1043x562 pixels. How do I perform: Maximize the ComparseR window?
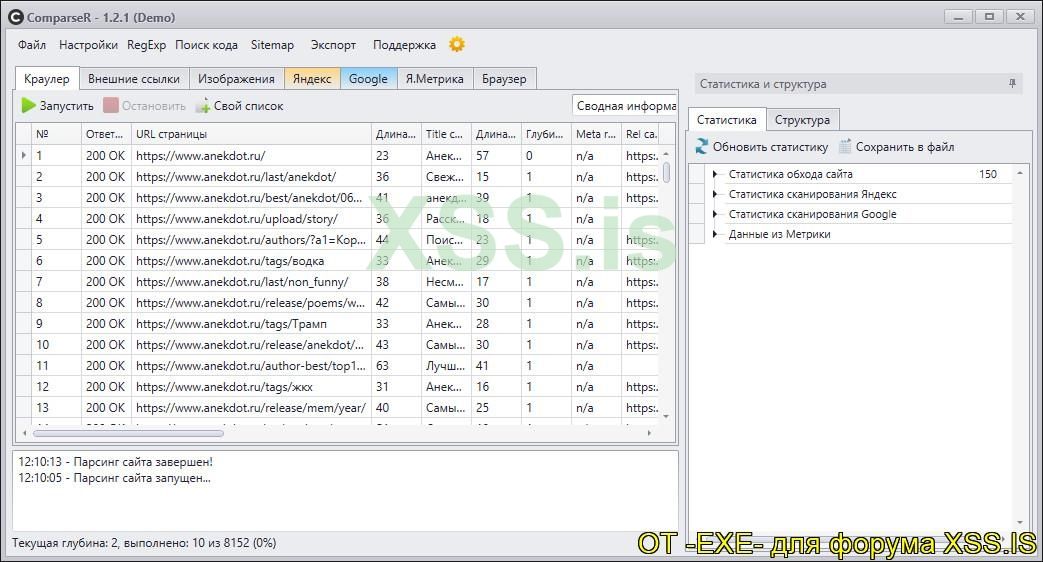[990, 17]
